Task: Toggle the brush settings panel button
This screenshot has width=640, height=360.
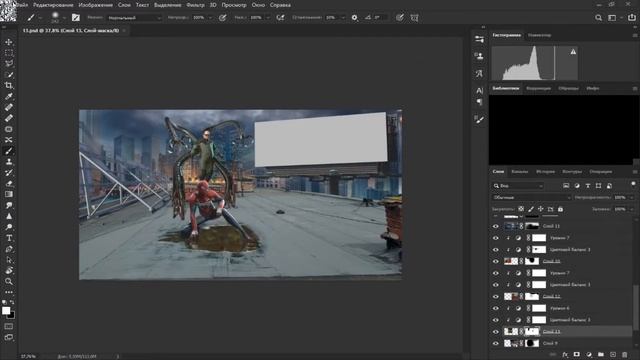Action: tap(76, 18)
